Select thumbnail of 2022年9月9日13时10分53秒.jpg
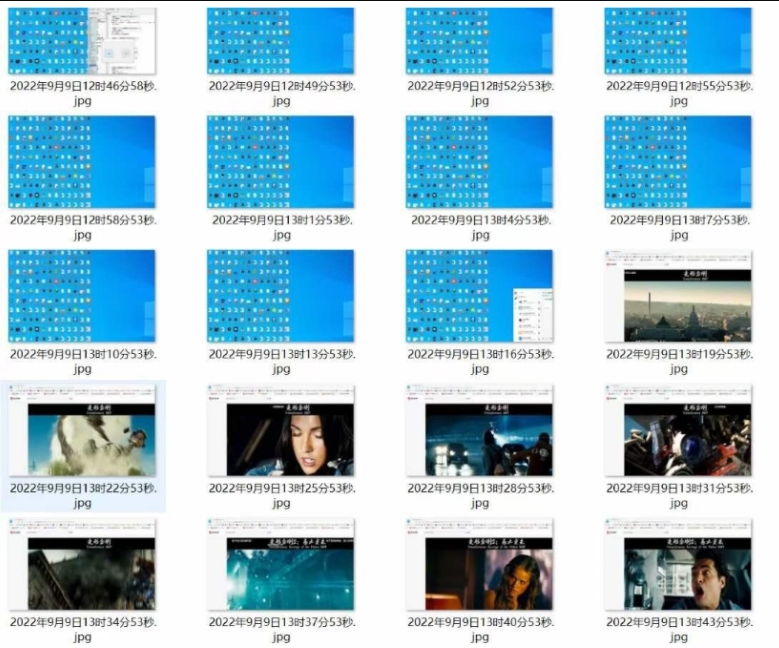 tap(82, 296)
